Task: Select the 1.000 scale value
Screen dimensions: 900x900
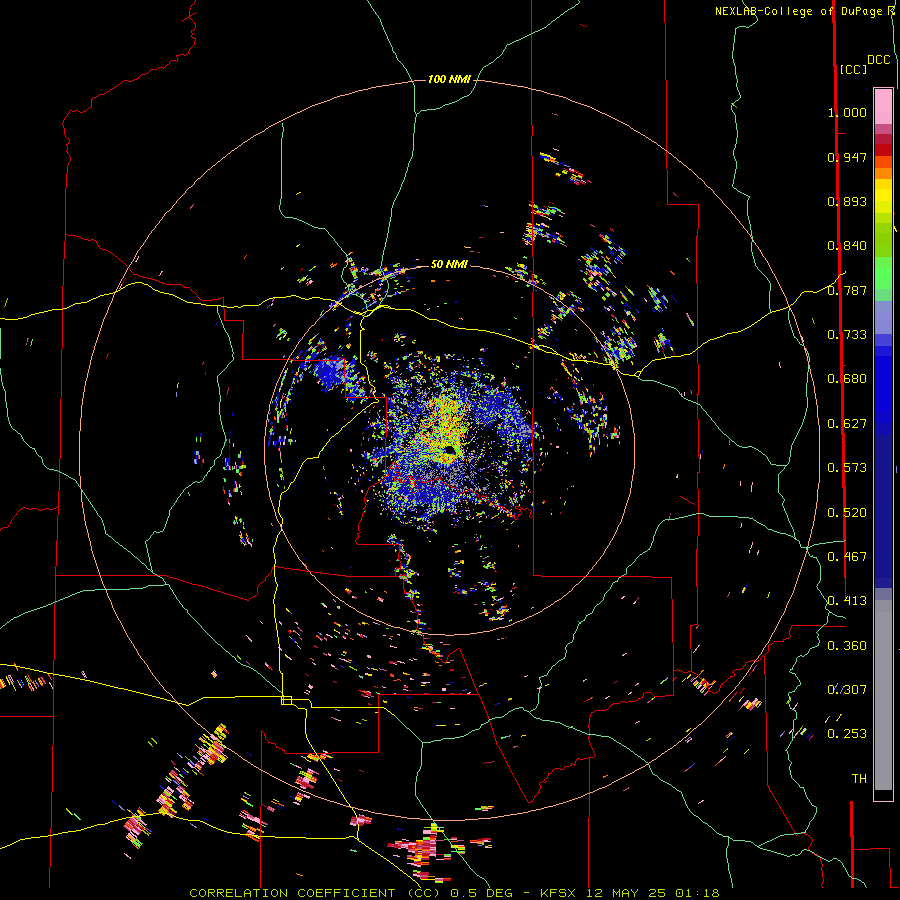Action: [x=847, y=112]
